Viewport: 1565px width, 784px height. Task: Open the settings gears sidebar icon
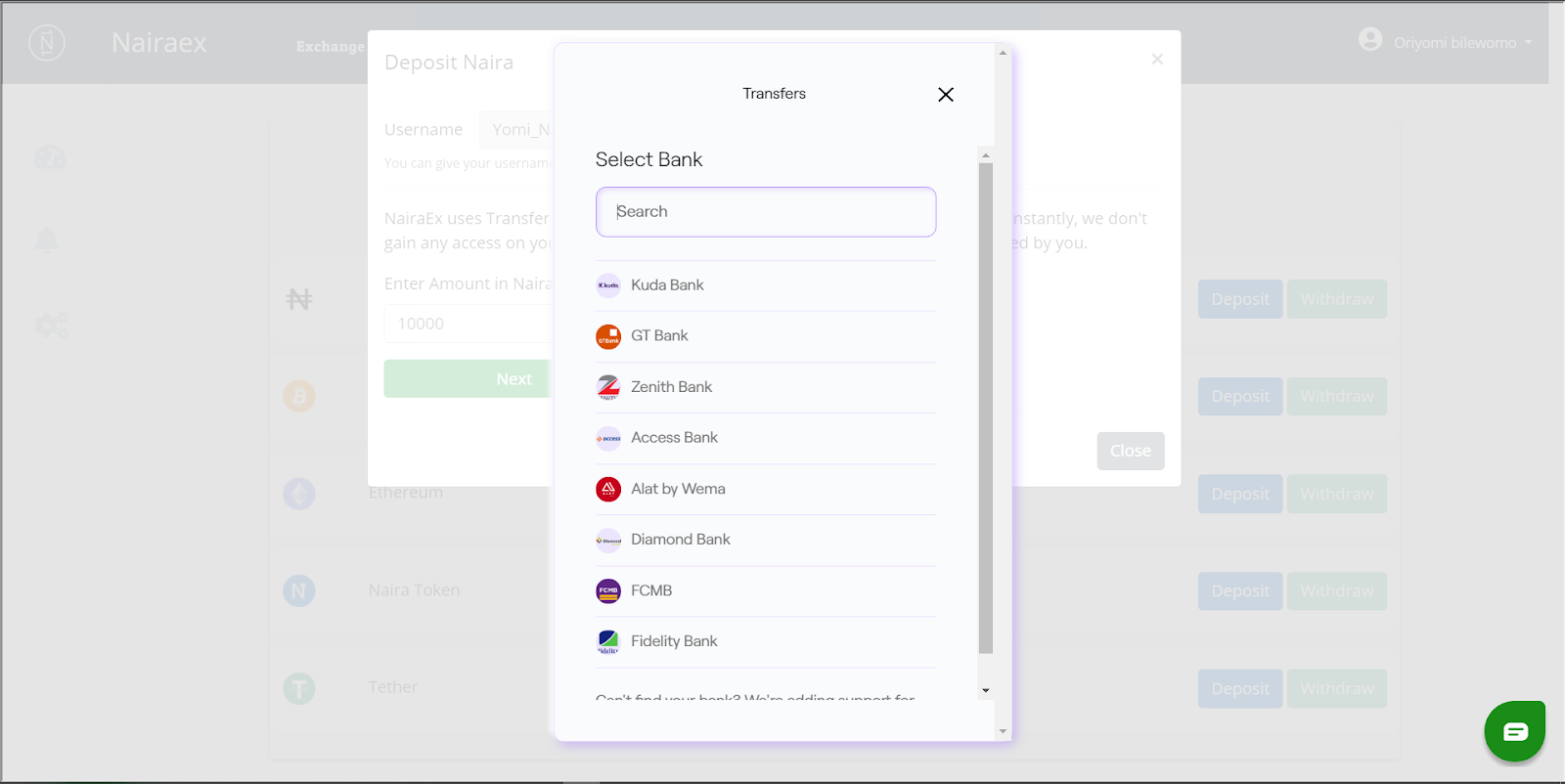(52, 325)
